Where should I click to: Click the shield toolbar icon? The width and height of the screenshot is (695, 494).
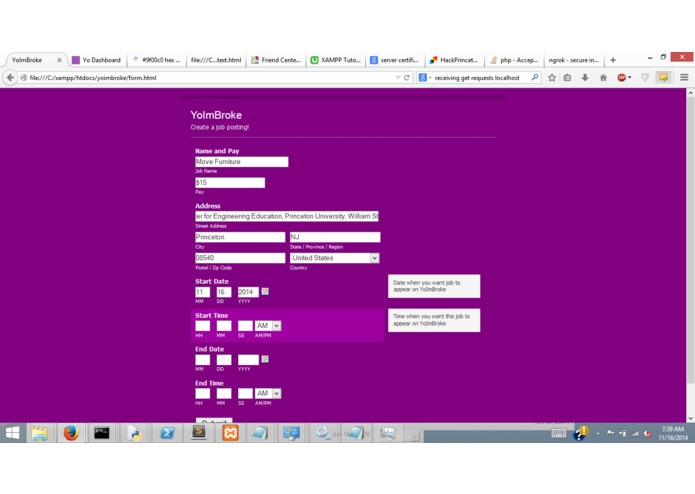[645, 78]
